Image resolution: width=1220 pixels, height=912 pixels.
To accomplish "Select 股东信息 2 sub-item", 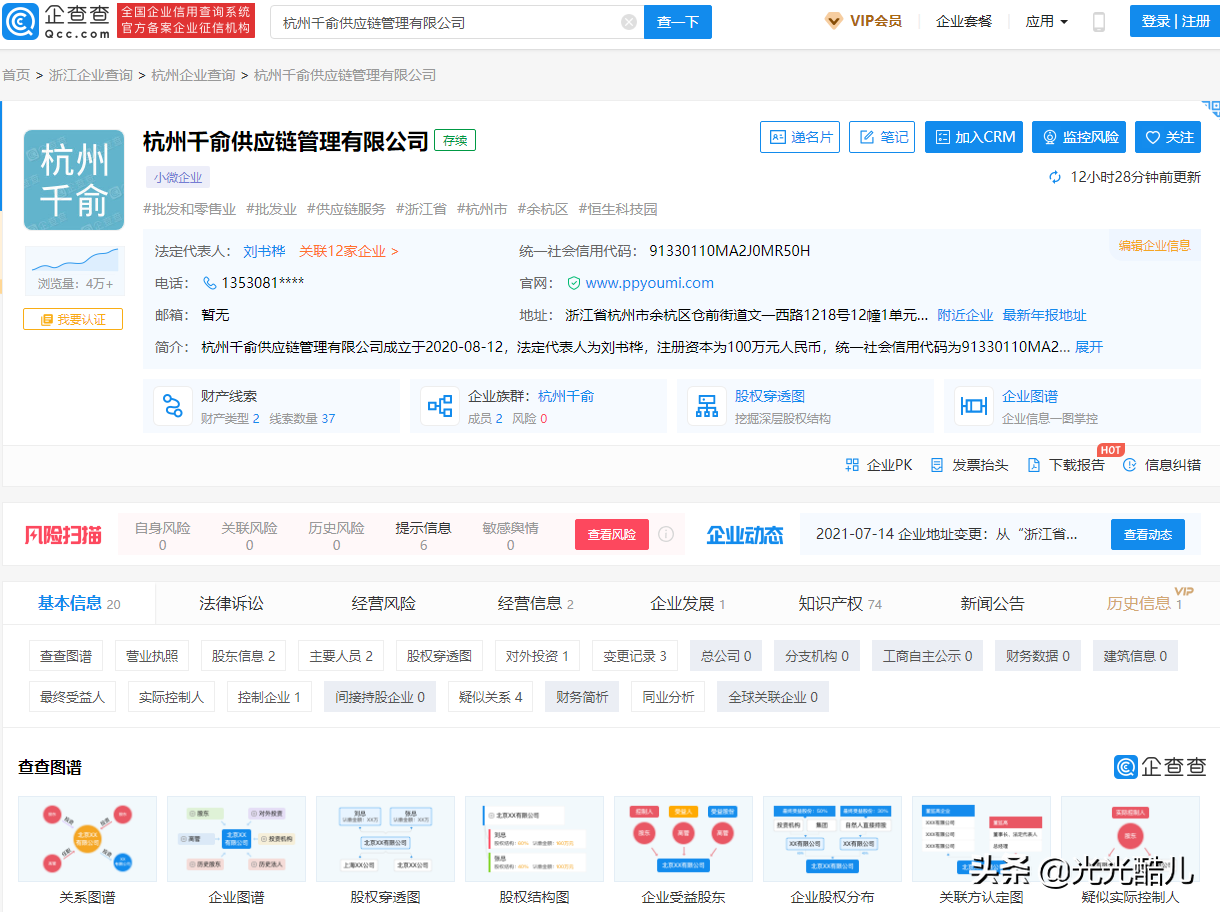I will pyautogui.click(x=243, y=656).
